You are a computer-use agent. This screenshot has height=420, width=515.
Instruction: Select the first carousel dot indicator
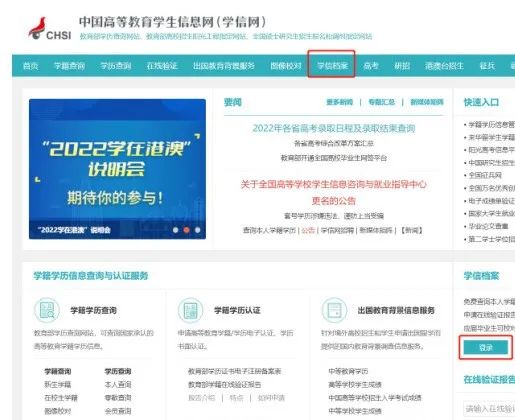[x=176, y=230]
